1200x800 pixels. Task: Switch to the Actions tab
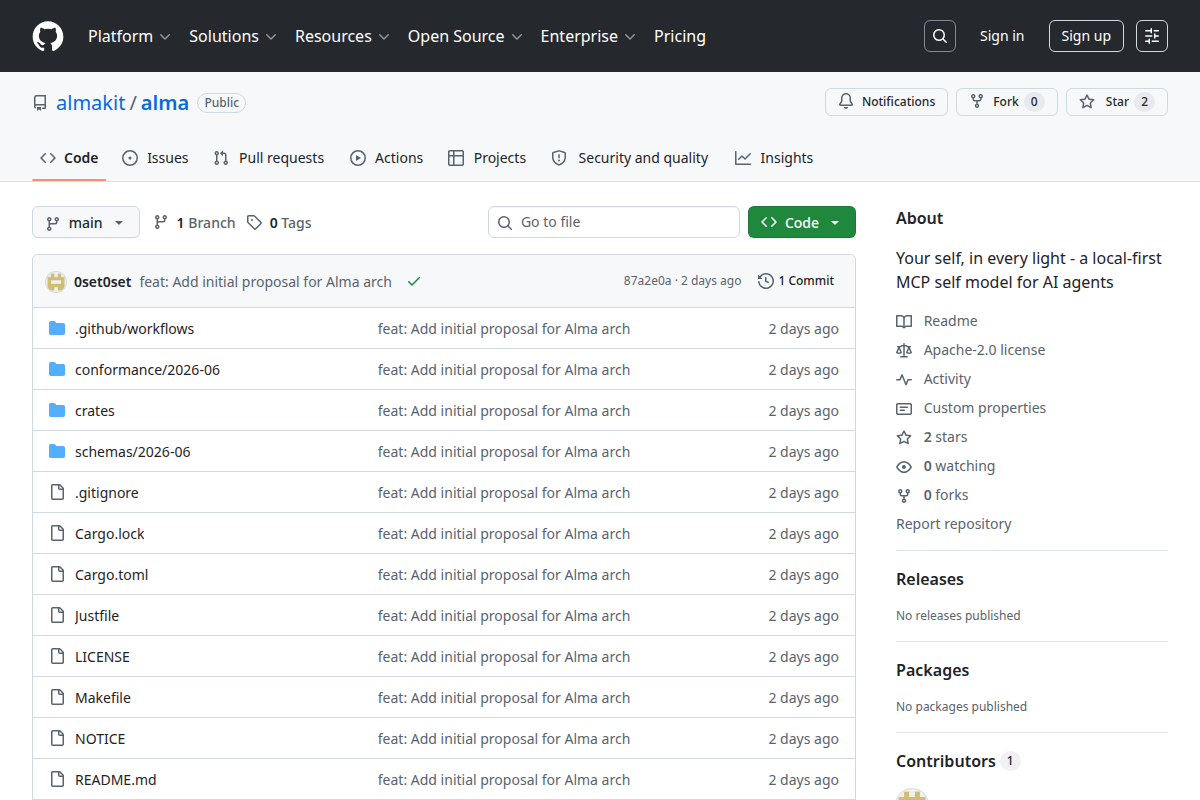tap(387, 158)
